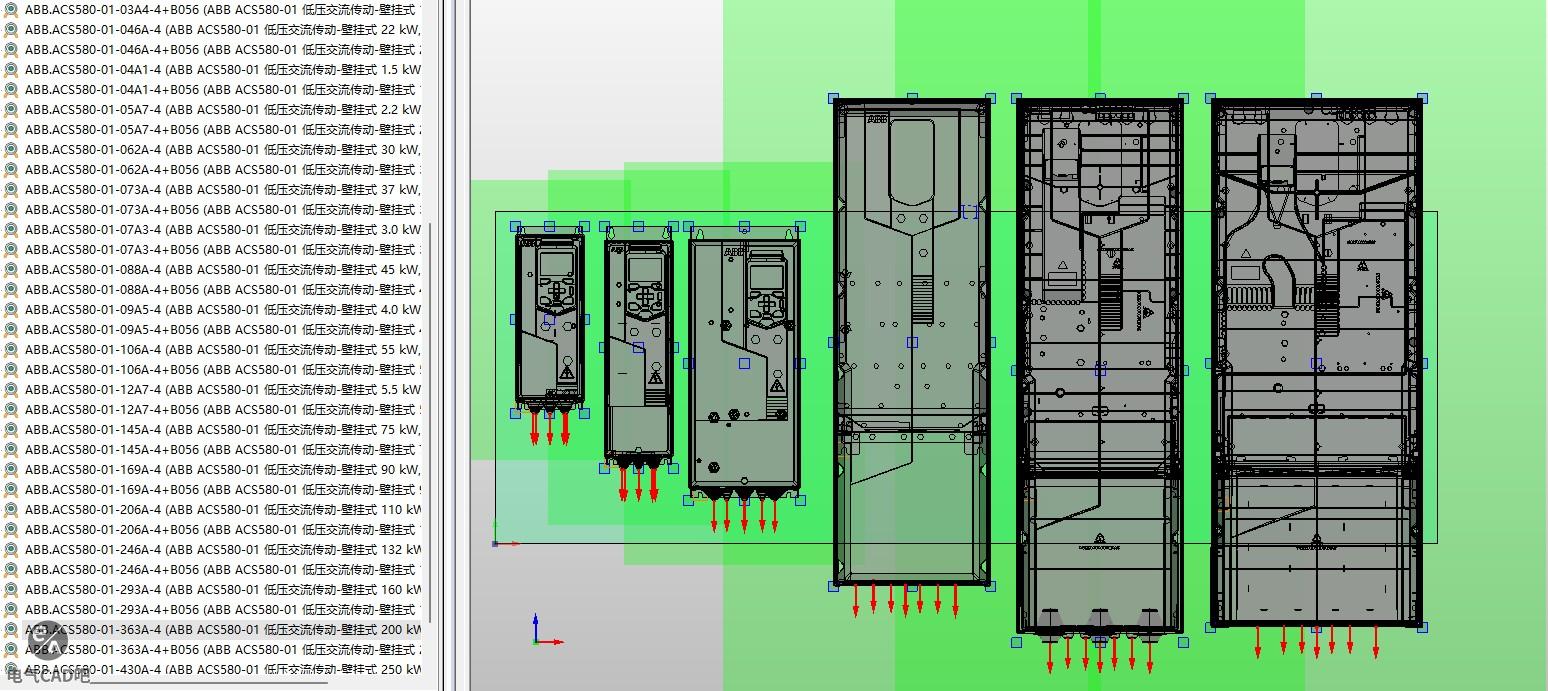Click the part icon for ACS580-01-062A-4 30 kW

pos(11,150)
